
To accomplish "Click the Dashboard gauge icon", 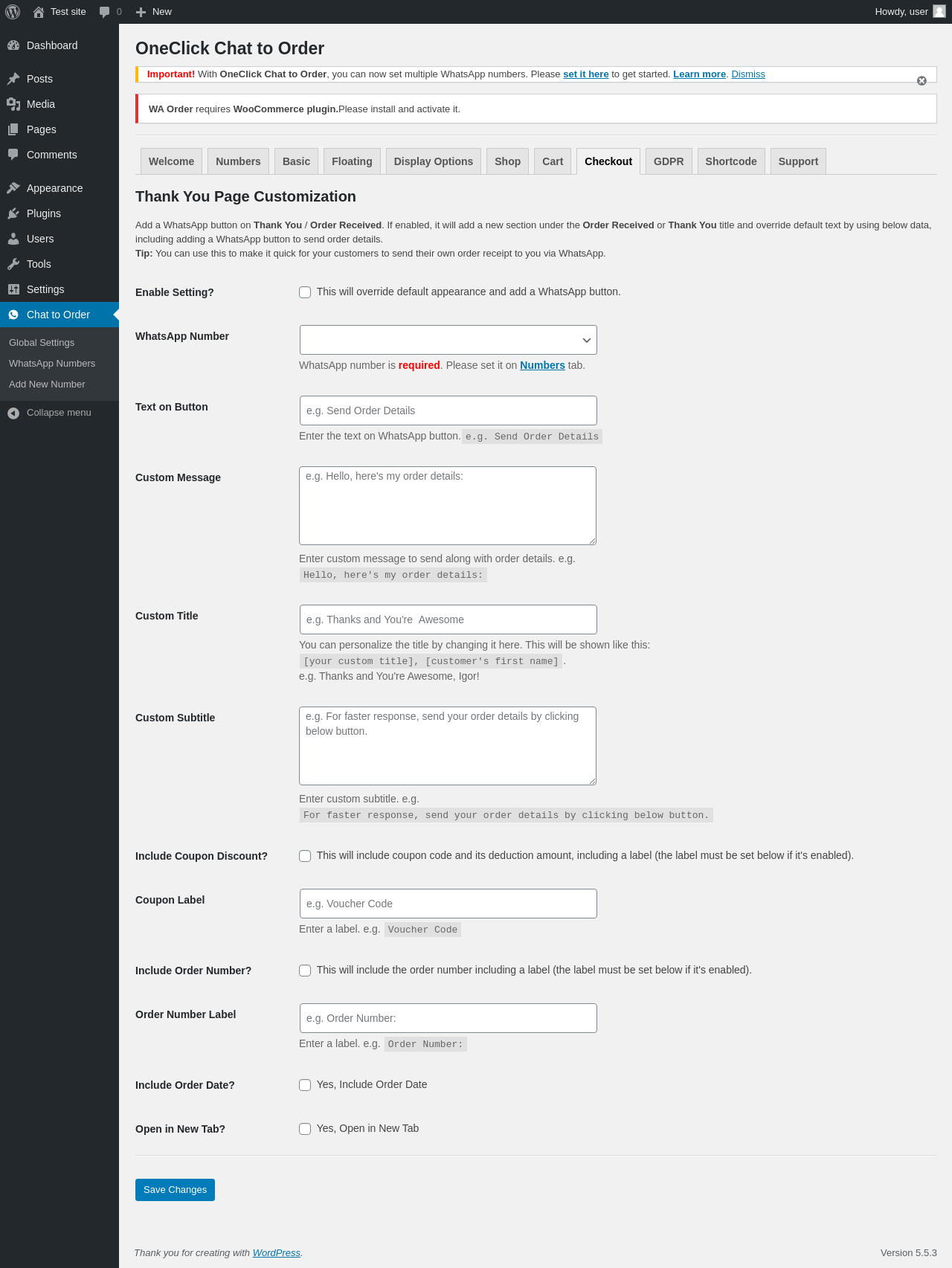I will (13, 45).
